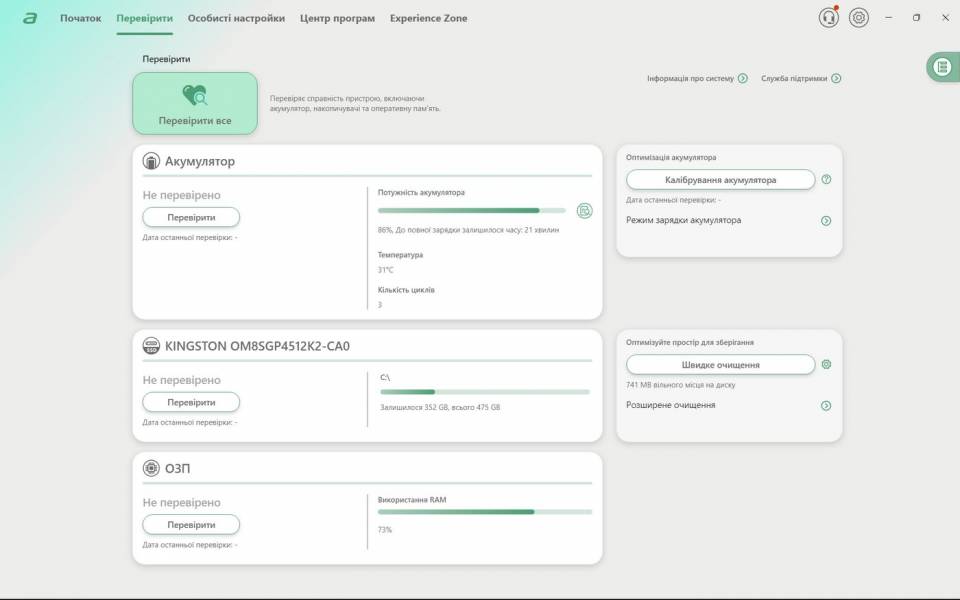Switch to Центр програм tab

pyautogui.click(x=337, y=18)
